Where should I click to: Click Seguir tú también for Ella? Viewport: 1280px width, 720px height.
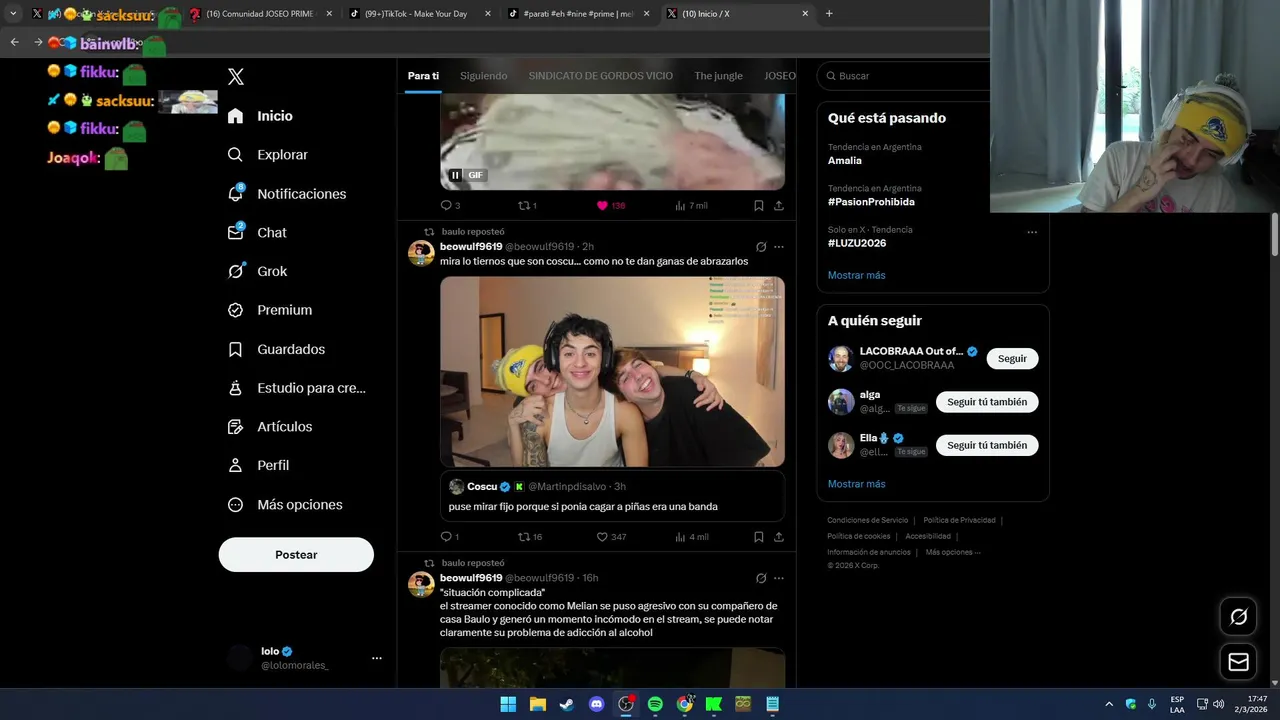pyautogui.click(x=987, y=445)
